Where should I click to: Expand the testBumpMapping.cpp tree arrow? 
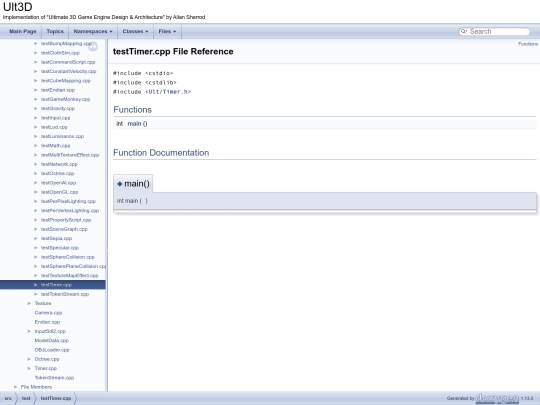point(35,43)
